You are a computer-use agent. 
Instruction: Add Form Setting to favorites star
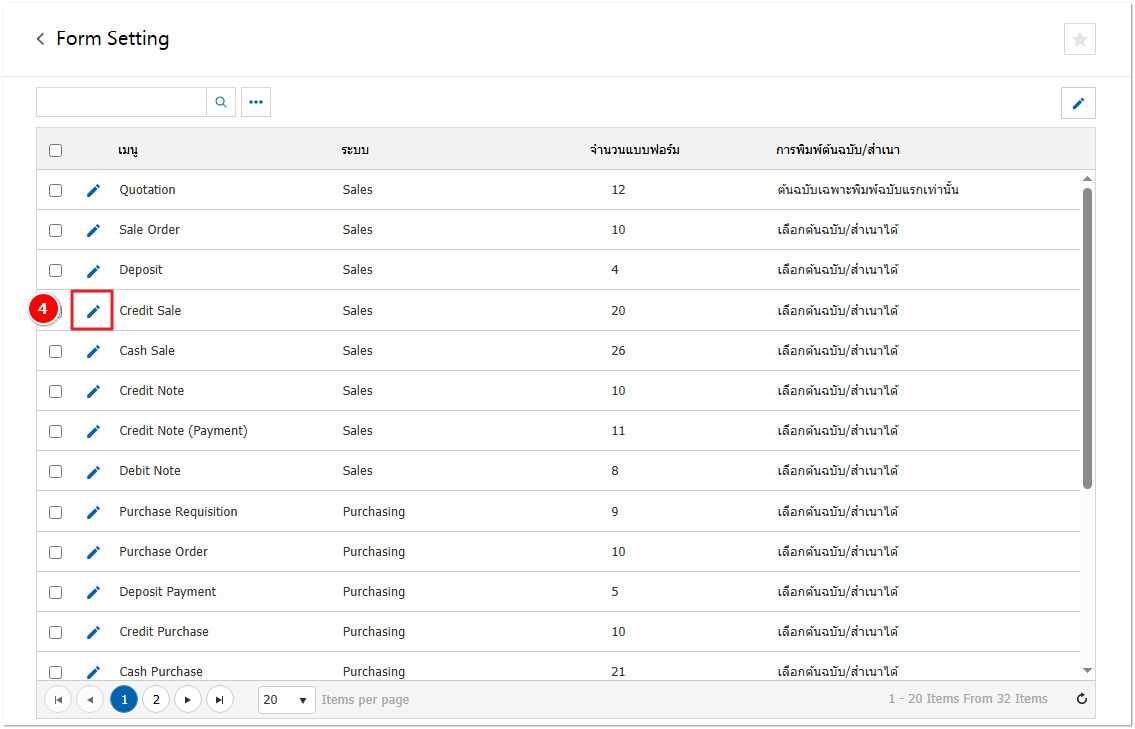pos(1079,39)
